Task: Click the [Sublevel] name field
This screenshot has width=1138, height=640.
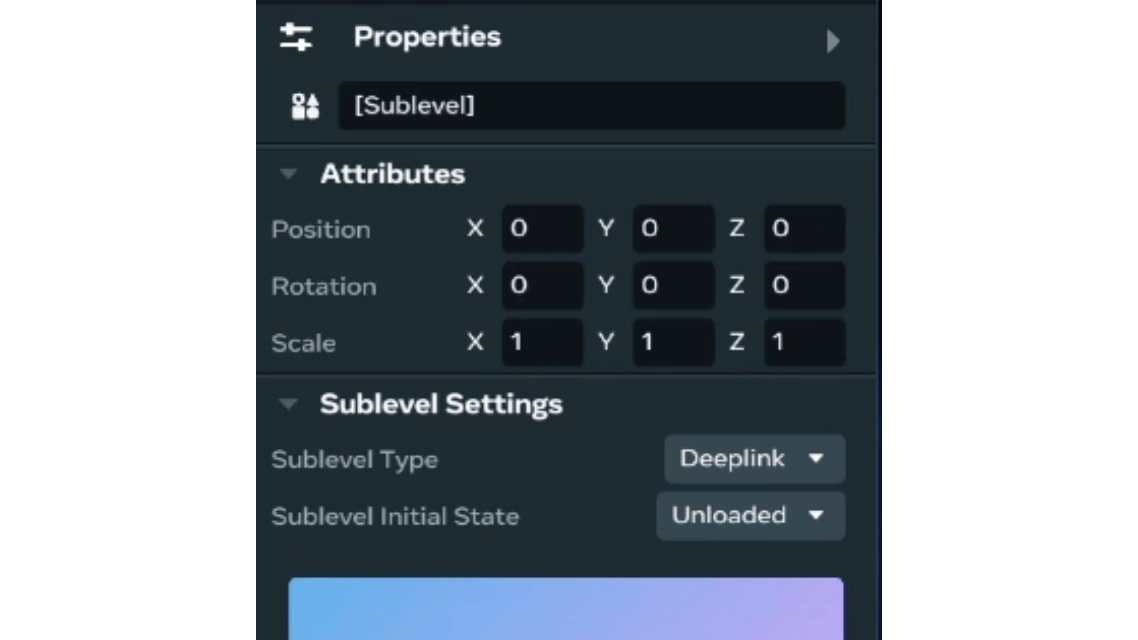Action: pos(591,106)
